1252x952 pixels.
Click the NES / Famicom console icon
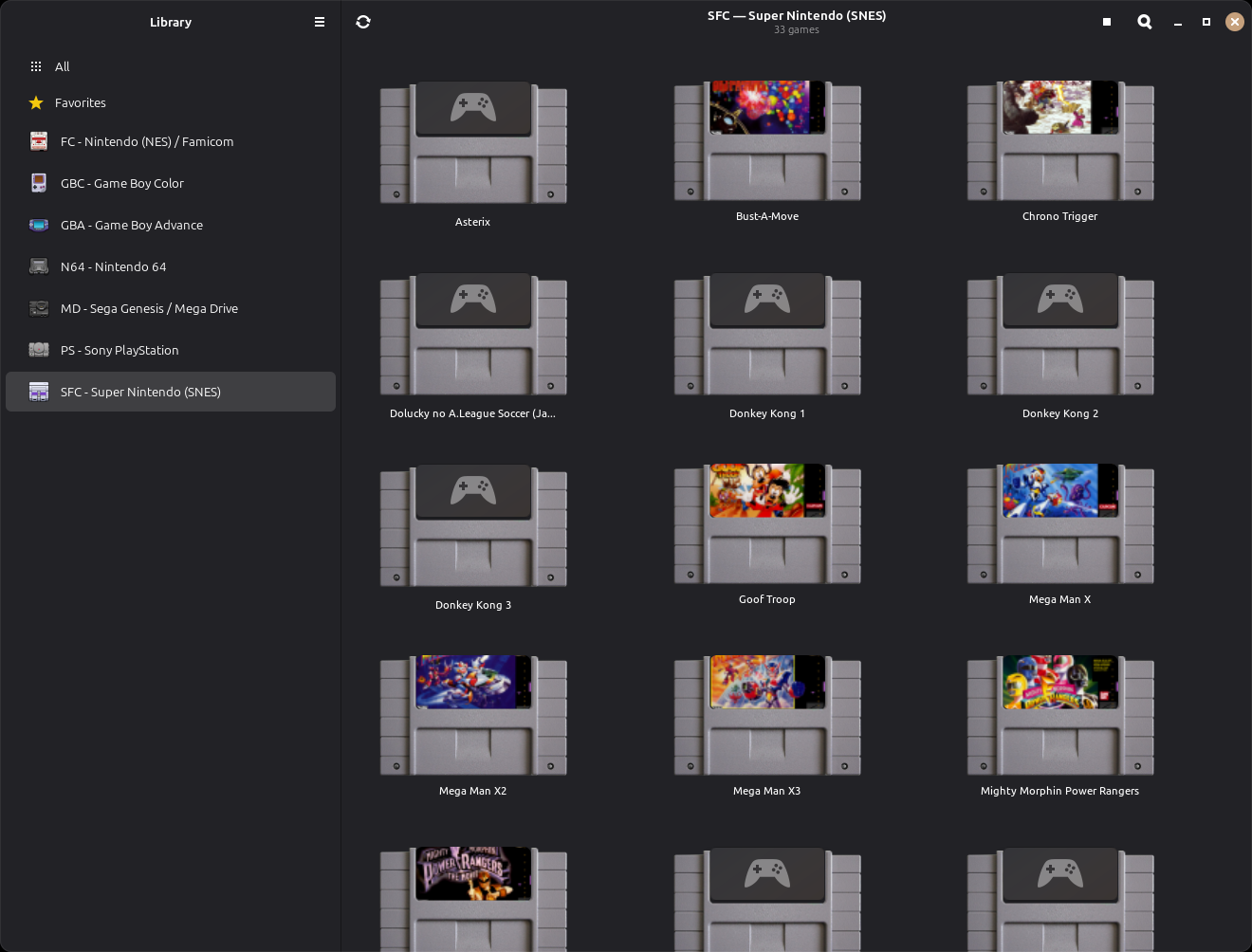(x=39, y=141)
